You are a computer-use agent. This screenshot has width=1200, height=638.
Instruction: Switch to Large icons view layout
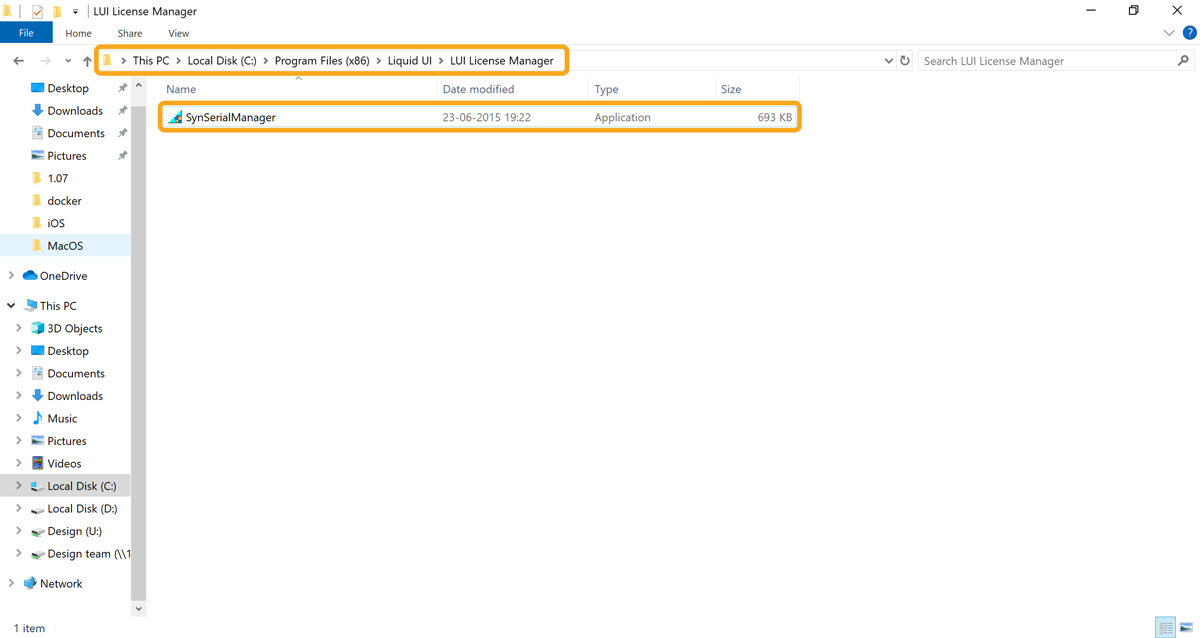click(1186, 628)
